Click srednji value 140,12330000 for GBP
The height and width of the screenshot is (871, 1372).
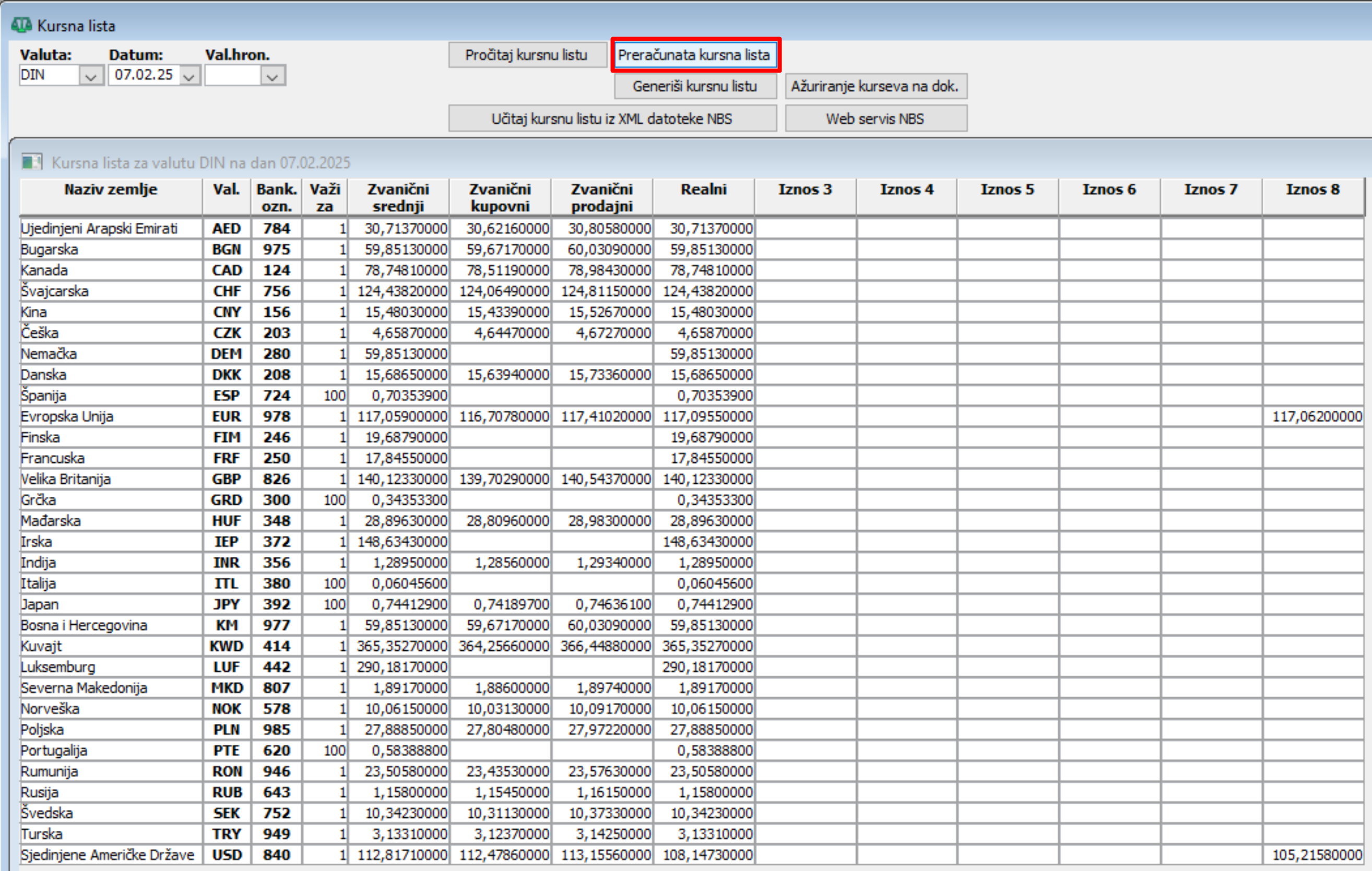398,480
